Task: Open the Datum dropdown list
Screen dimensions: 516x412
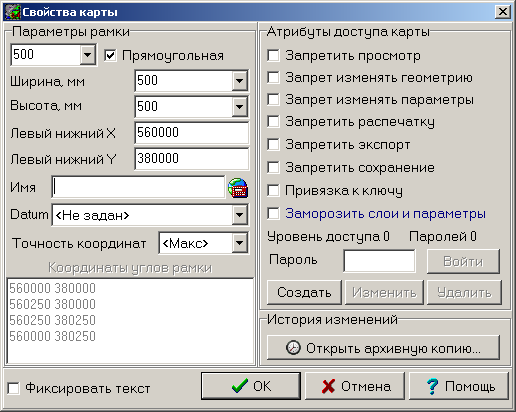Action: point(239,215)
